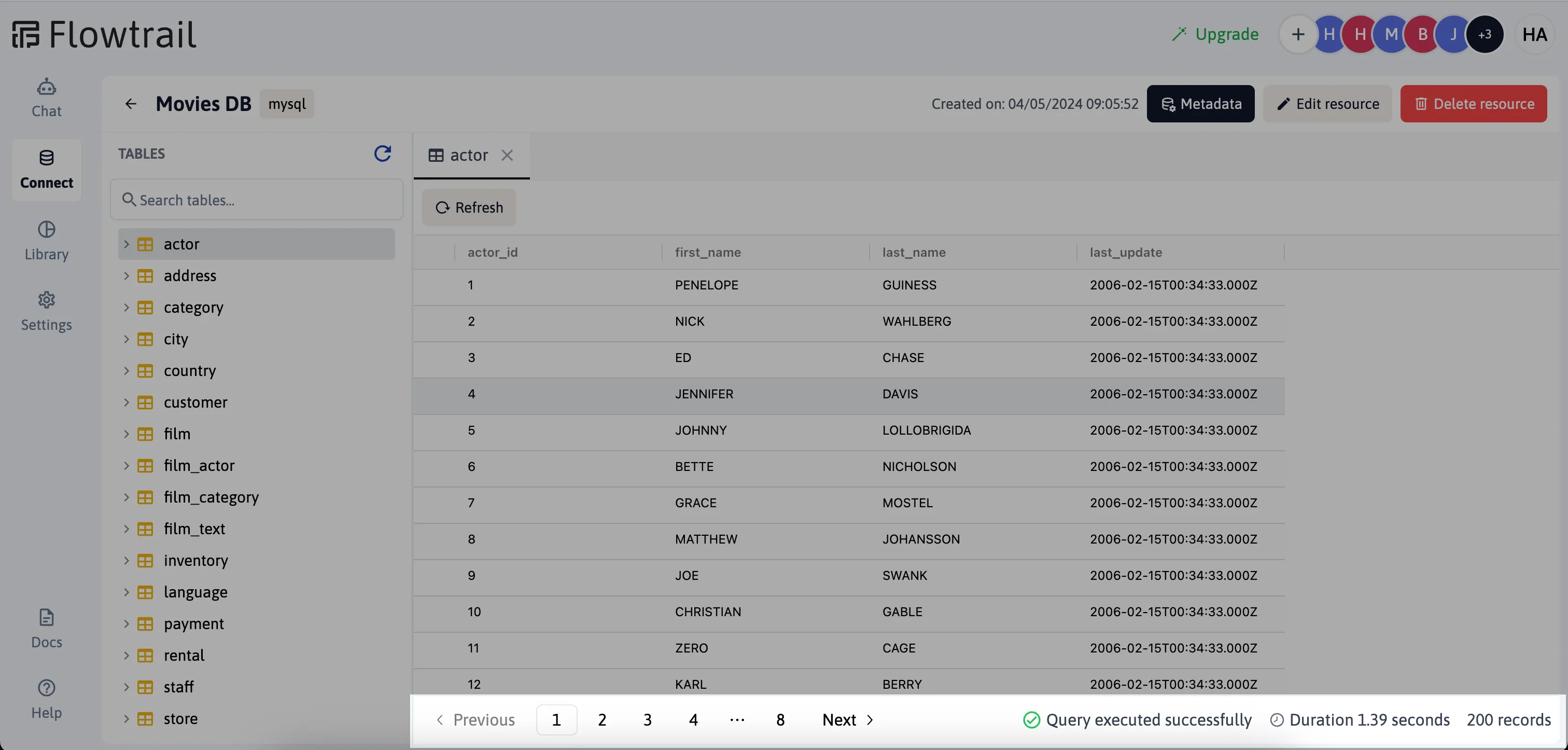This screenshot has width=1568, height=750.
Task: Open page 1 of results
Action: pyautogui.click(x=556, y=719)
